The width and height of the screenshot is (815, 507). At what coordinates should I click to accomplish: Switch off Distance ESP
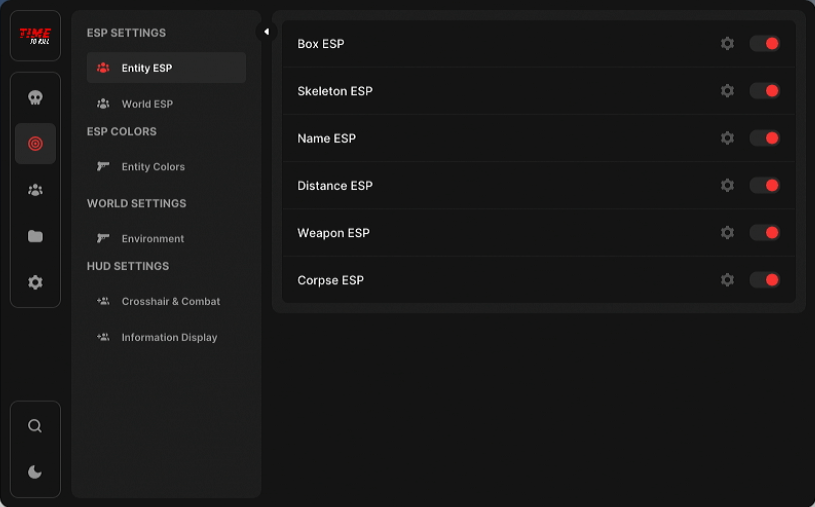click(765, 185)
